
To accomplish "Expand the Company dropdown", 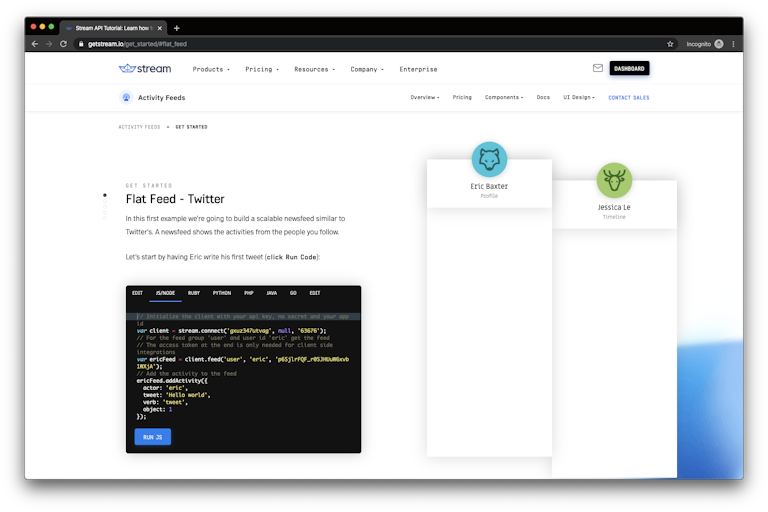I will 367,69.
